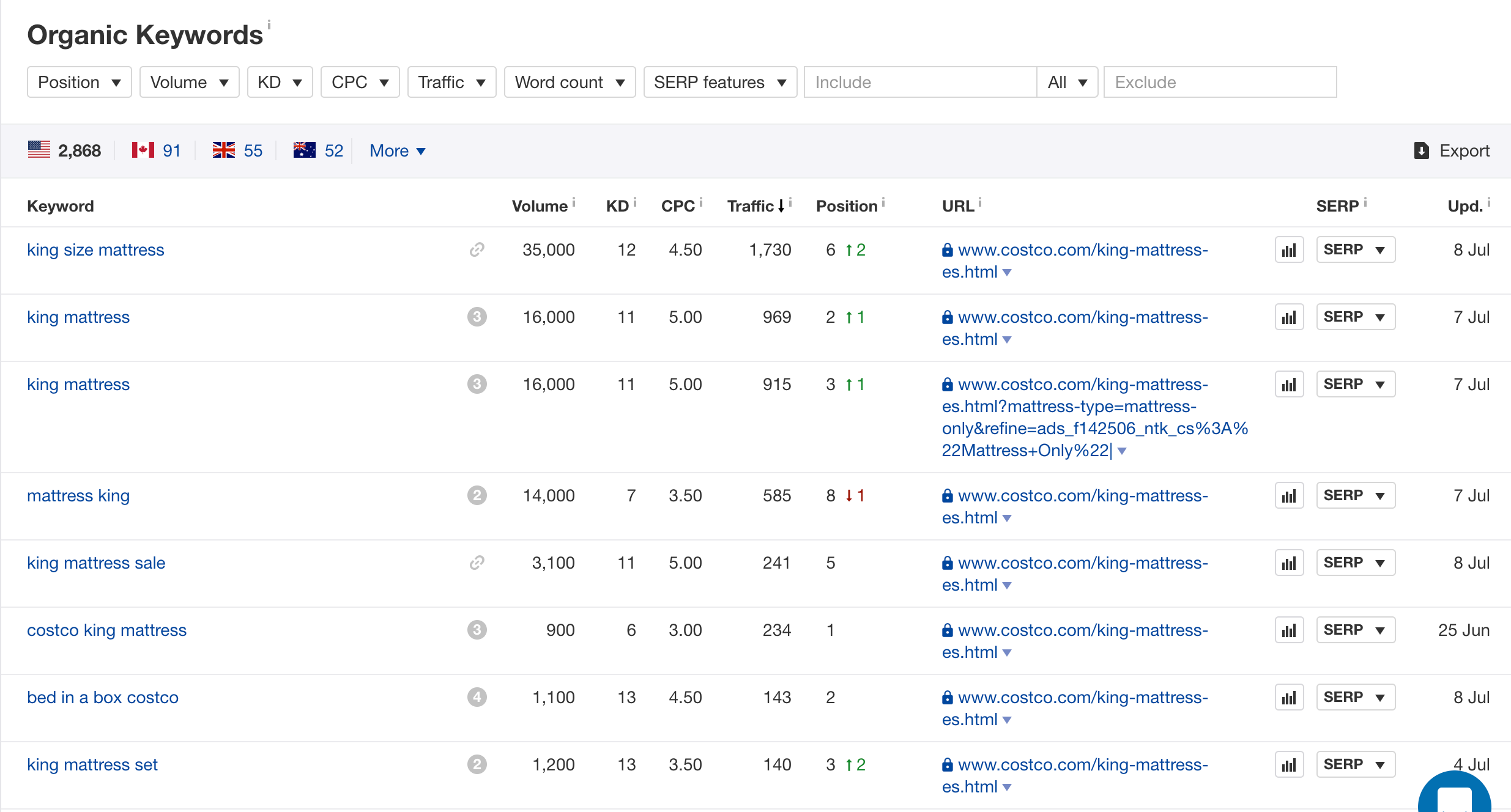Click info icon beside Volume column header
The image size is (1511, 812).
tap(574, 201)
